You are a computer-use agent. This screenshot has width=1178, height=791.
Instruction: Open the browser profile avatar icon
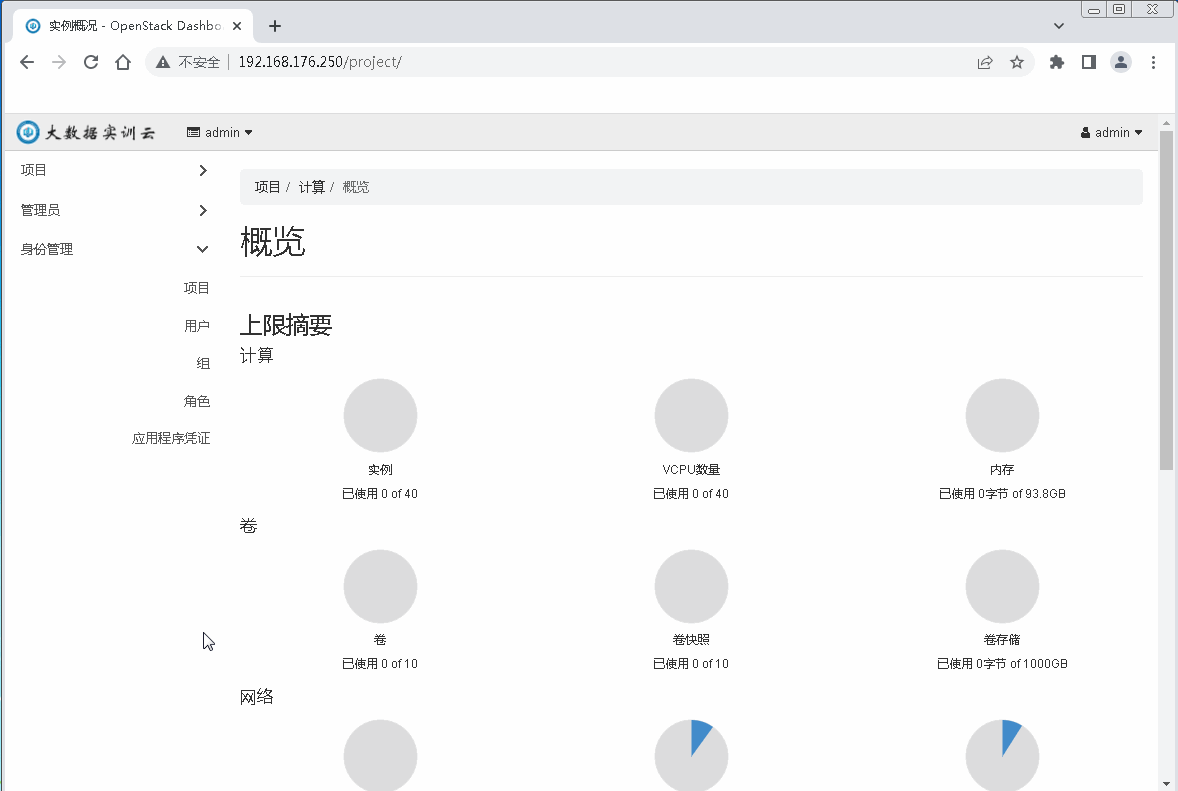tap(1121, 62)
